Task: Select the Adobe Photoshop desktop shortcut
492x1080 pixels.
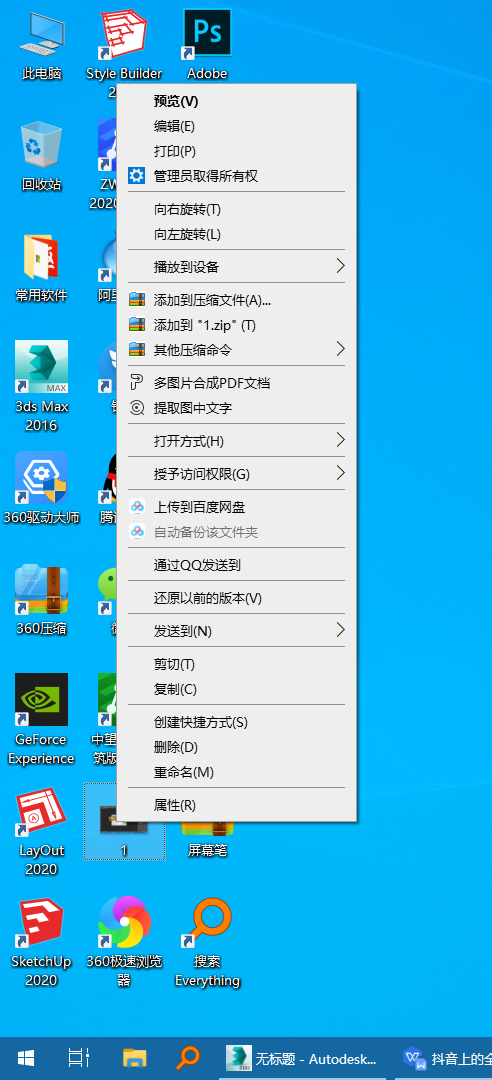Action: point(207,45)
